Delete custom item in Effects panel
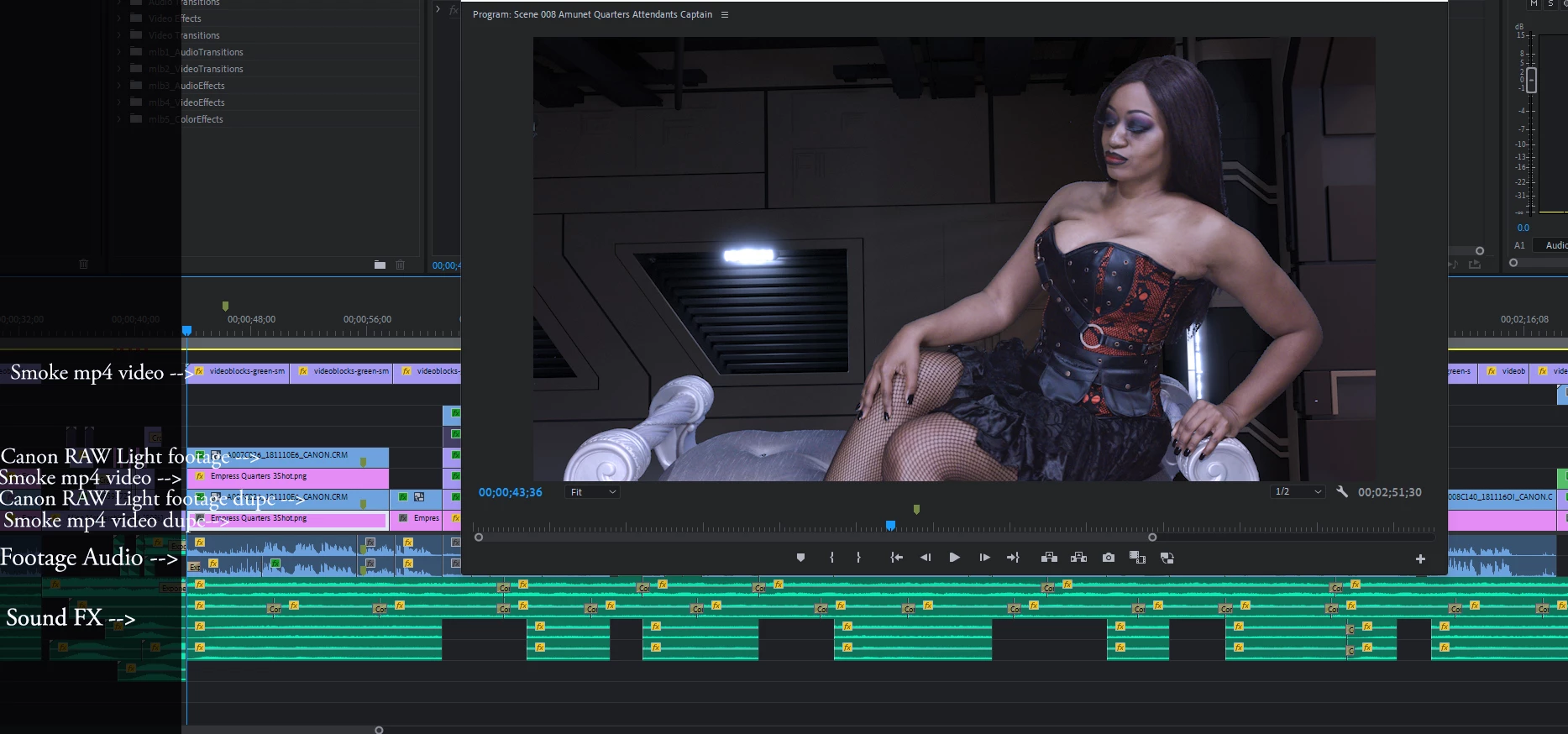This screenshot has height=734, width=1568. 401,265
